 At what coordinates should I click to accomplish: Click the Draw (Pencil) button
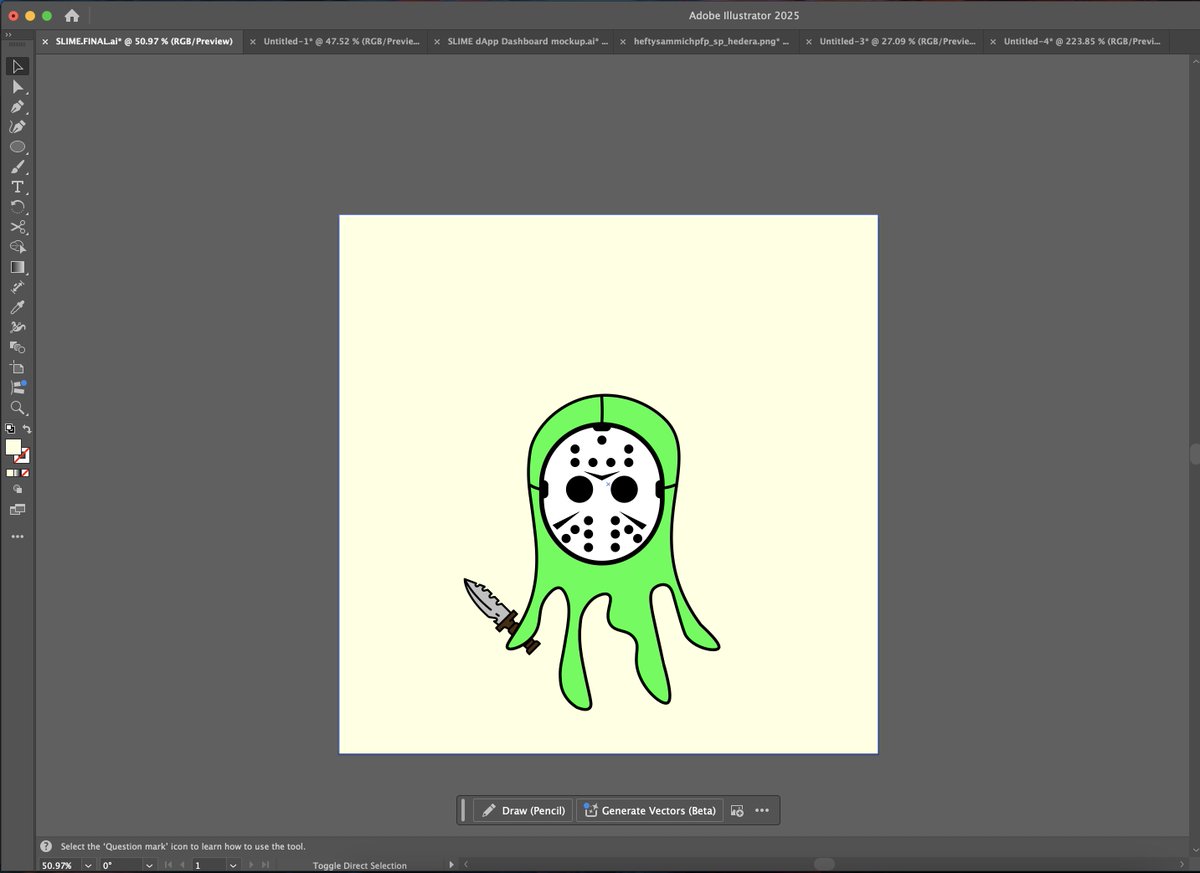click(523, 811)
